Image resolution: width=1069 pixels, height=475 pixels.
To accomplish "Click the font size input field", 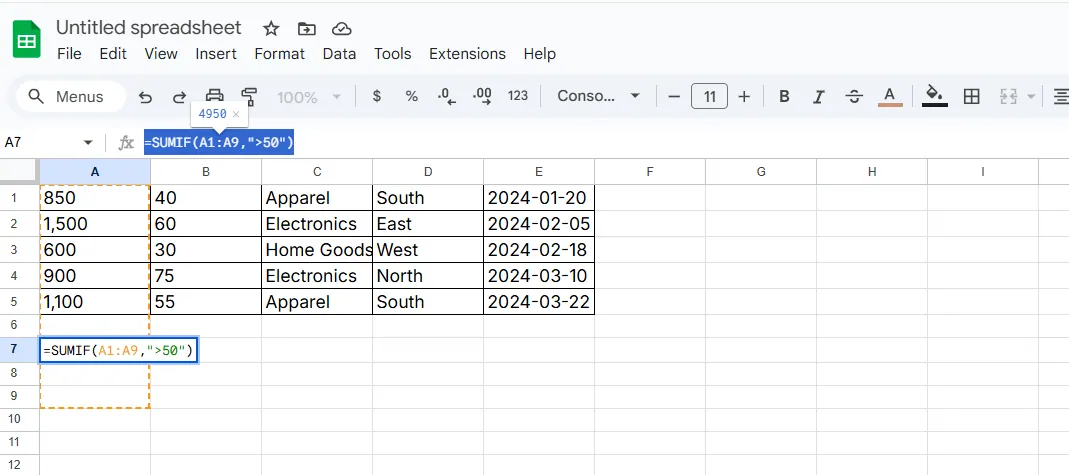I will (x=709, y=97).
